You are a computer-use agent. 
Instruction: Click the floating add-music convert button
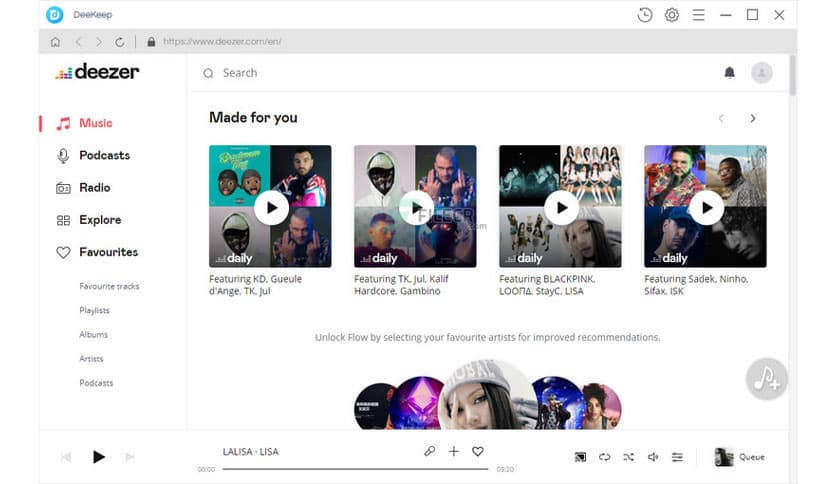[767, 379]
